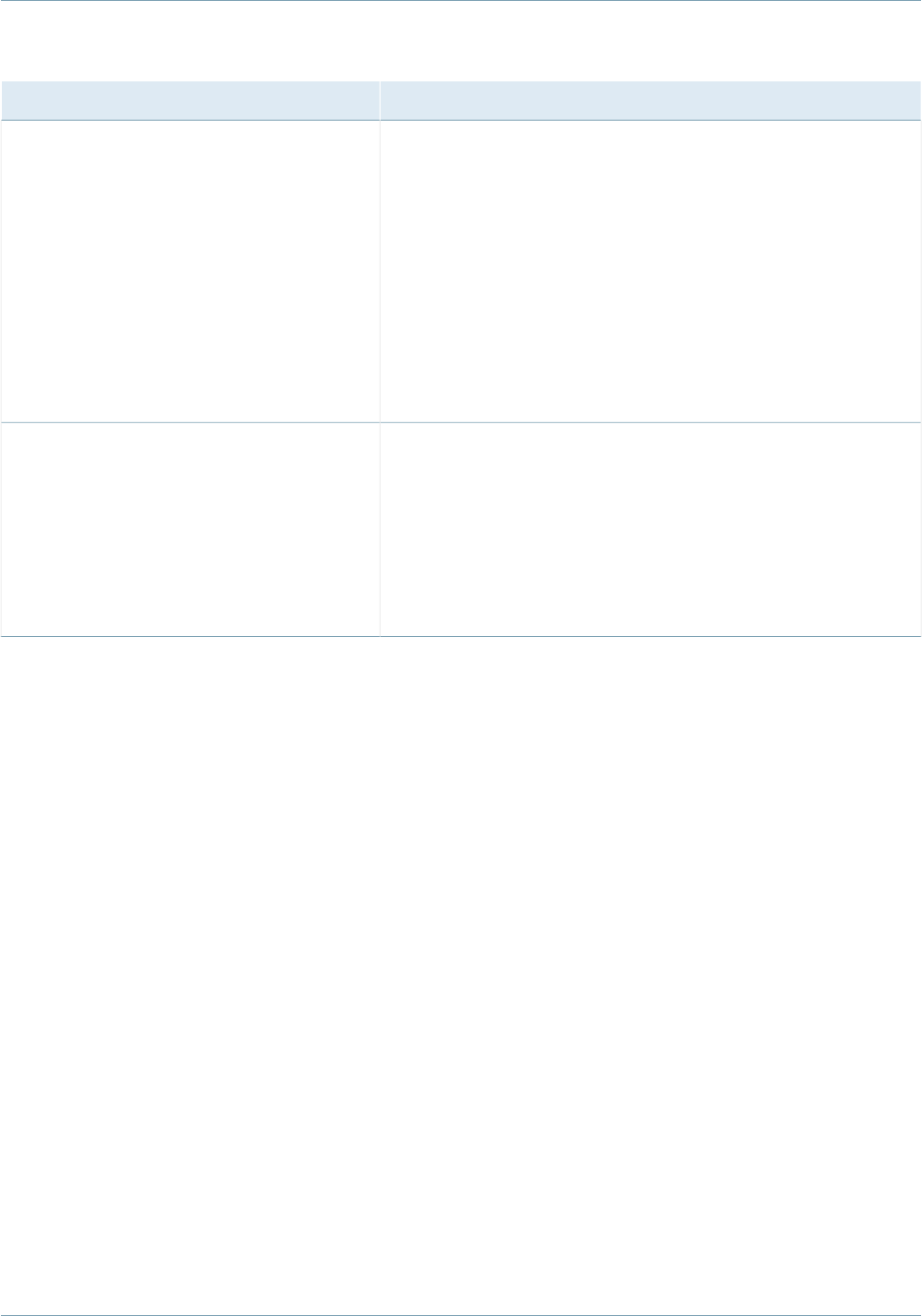Click the vertical divider between header cells

coord(380,101)
